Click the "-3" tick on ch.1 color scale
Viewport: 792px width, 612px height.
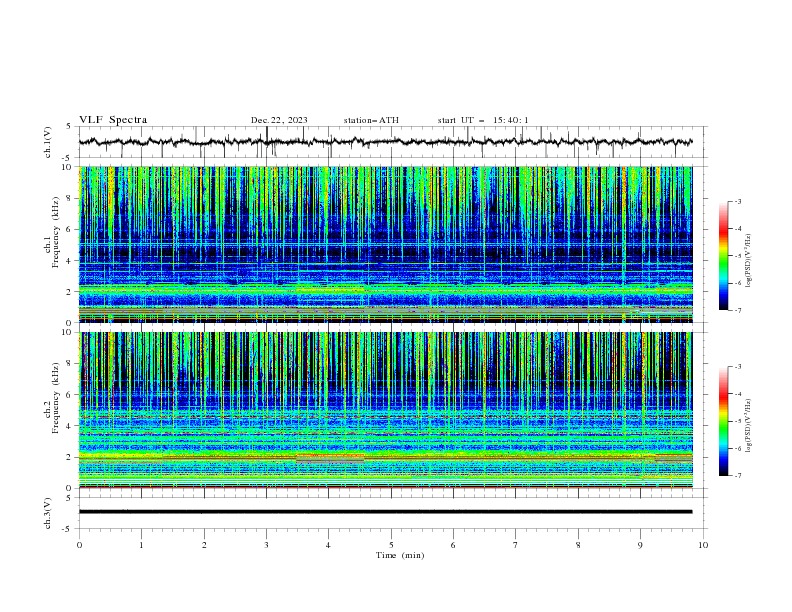tap(737, 201)
